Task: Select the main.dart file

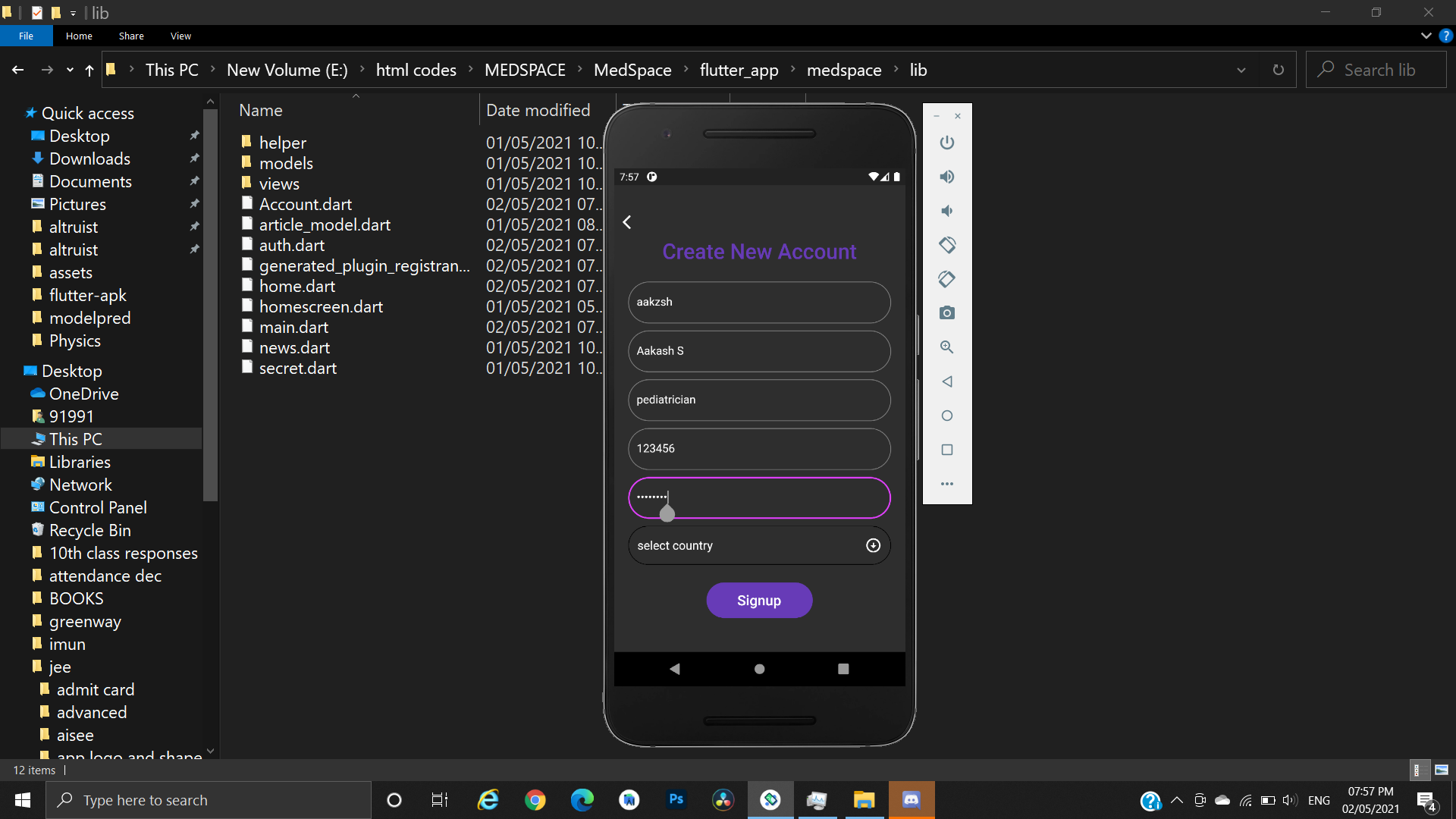Action: (293, 327)
